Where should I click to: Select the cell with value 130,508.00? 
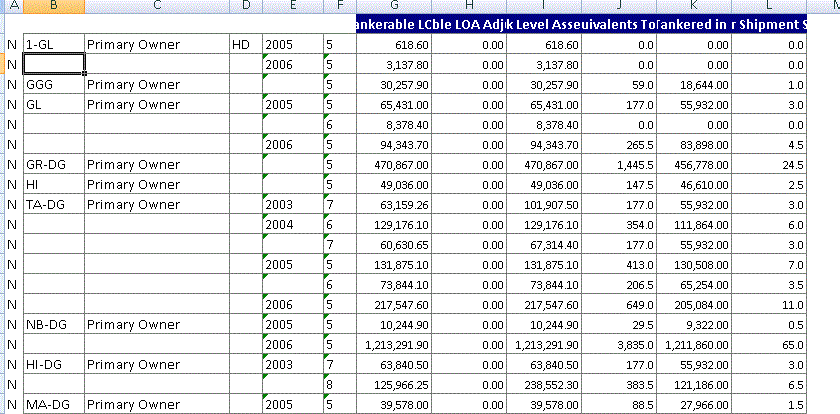(x=694, y=264)
